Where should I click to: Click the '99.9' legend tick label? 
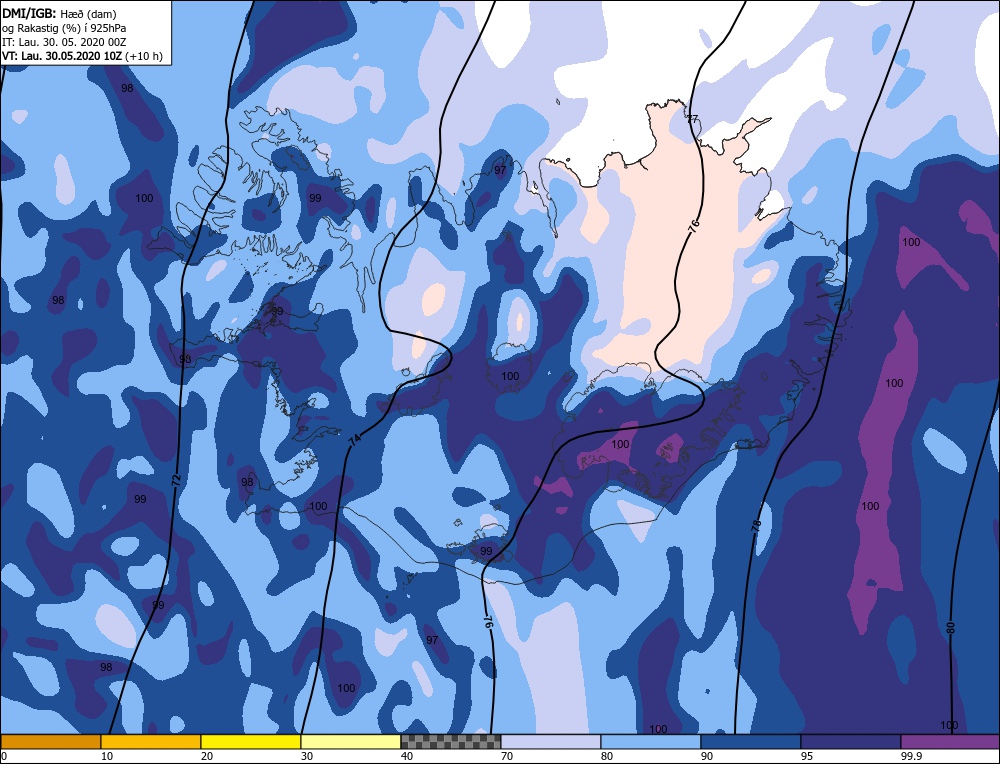(x=909, y=756)
